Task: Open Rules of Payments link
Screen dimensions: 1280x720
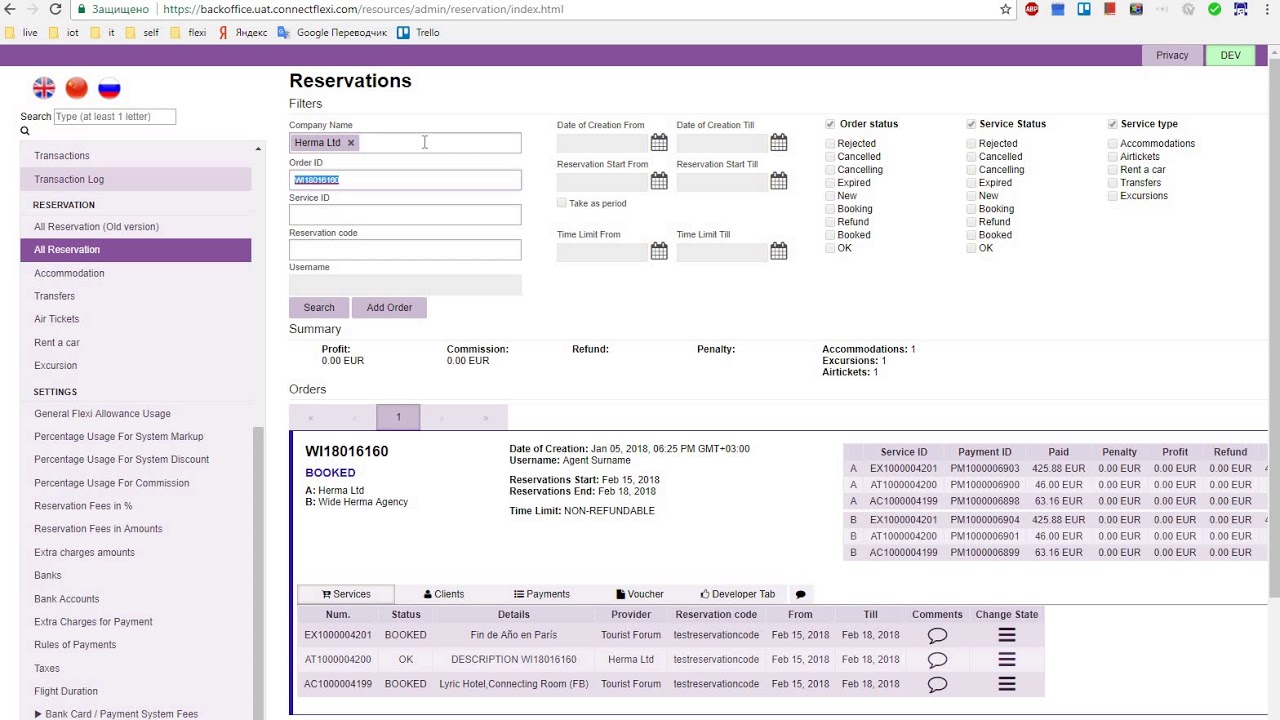Action: (75, 645)
